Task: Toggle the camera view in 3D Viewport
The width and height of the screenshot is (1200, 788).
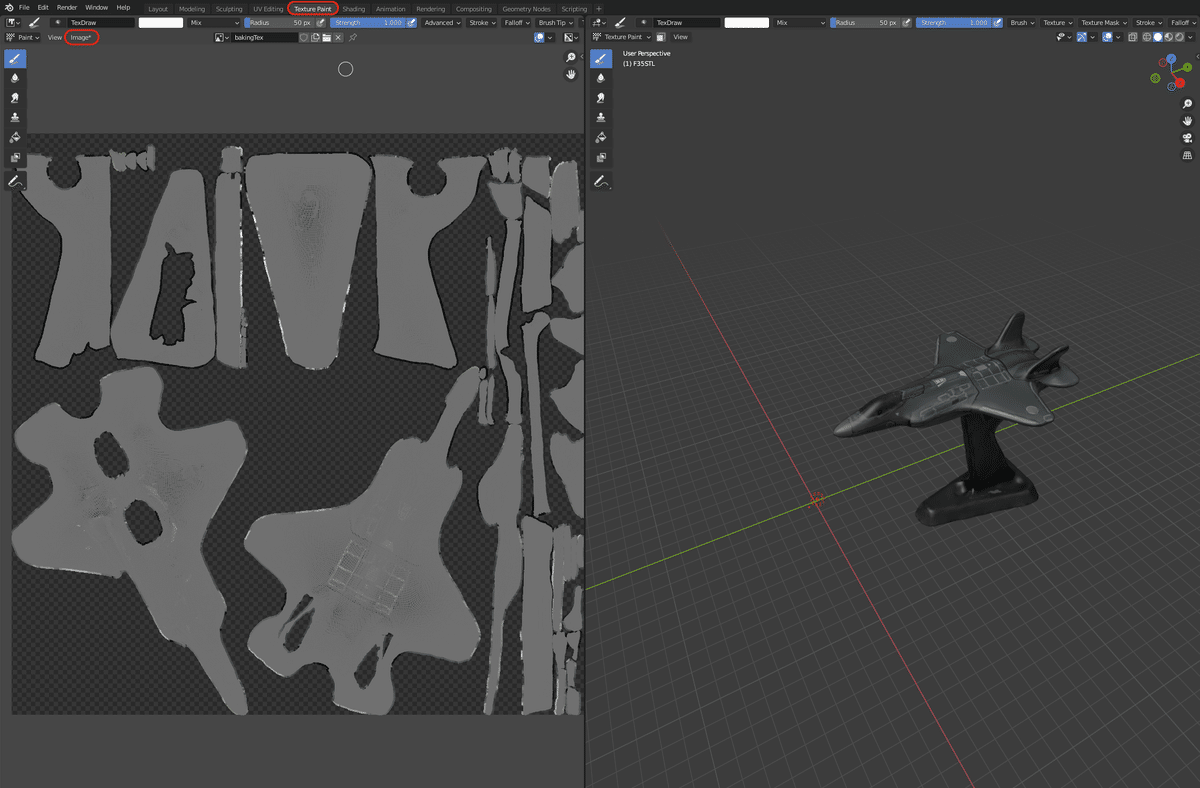Action: [x=1187, y=138]
